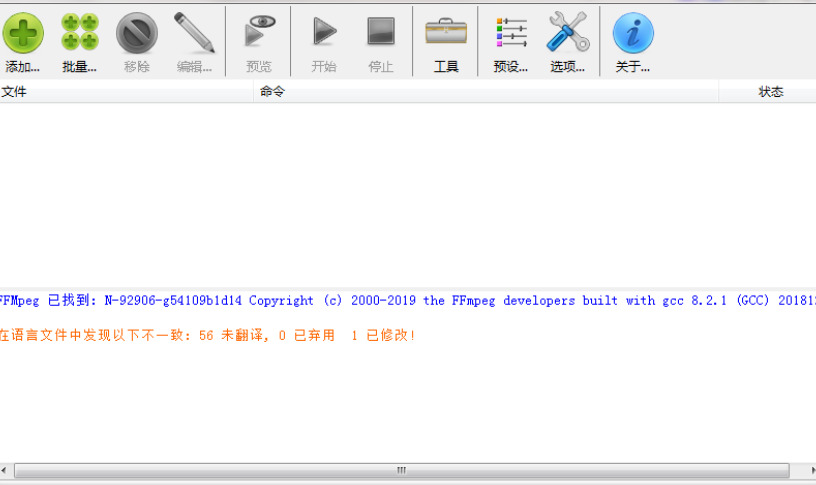Image resolution: width=816 pixels, height=485 pixels.
Task: Click the orange 在语言文件中发现以下不一致 log line
Action: coord(207,336)
